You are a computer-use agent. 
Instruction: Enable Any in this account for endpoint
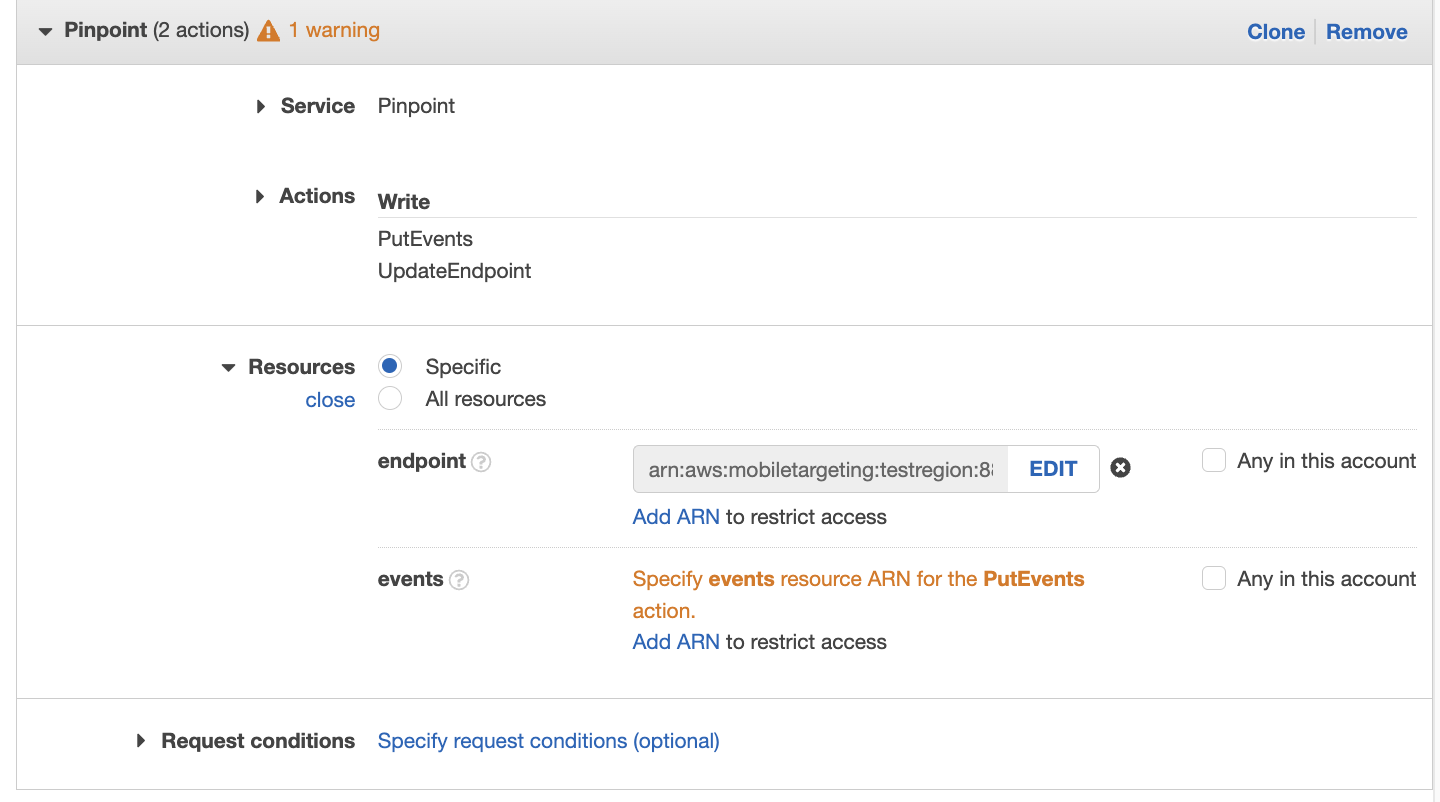click(x=1214, y=460)
